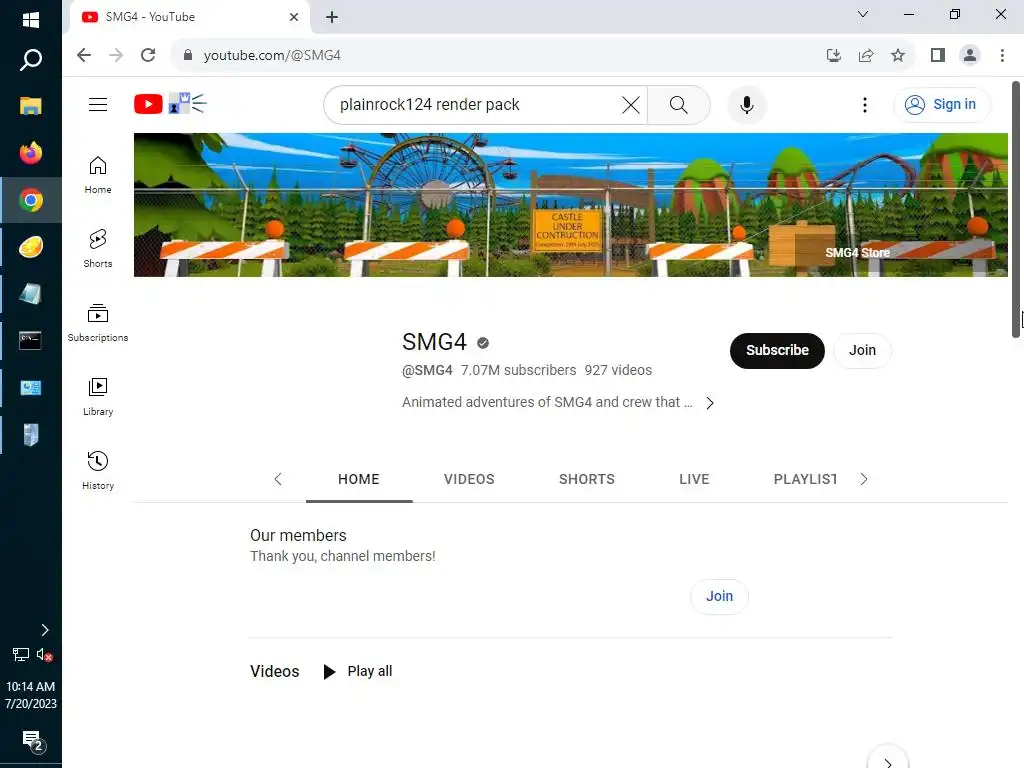
Task: Switch to the VIDEOS tab
Action: pos(469,479)
